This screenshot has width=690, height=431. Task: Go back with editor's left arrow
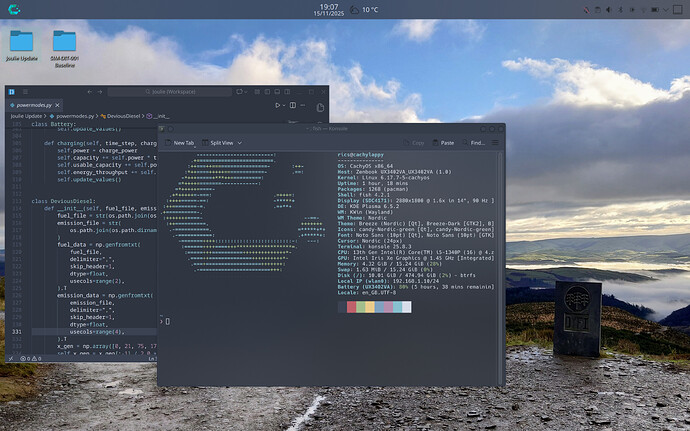[90, 92]
